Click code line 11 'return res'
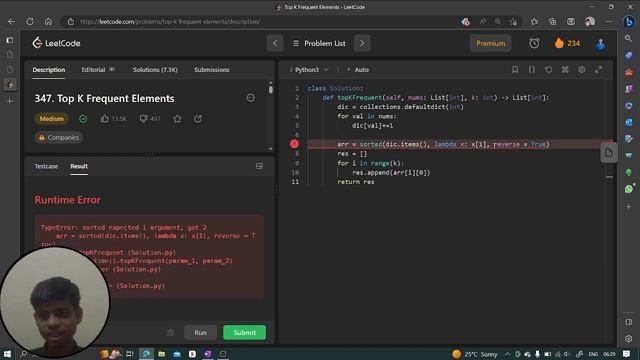Viewport: 640px width, 360px height. 356,182
